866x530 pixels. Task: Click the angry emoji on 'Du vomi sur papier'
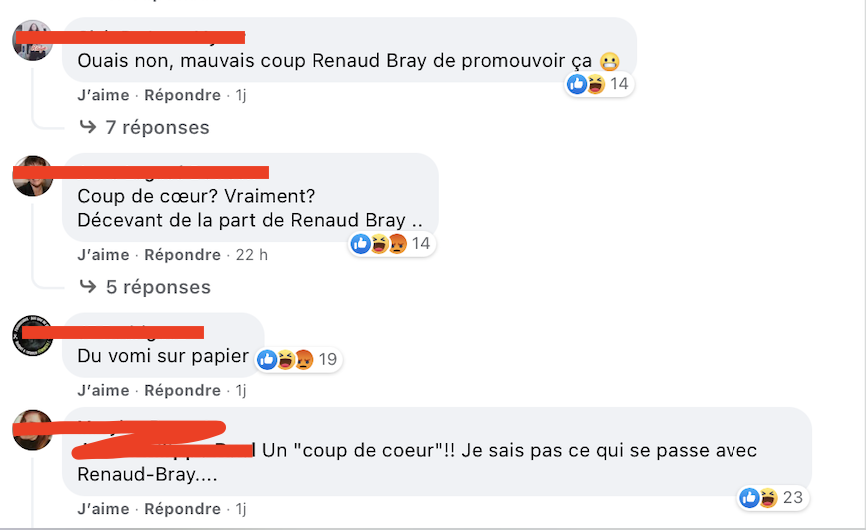[x=304, y=359]
